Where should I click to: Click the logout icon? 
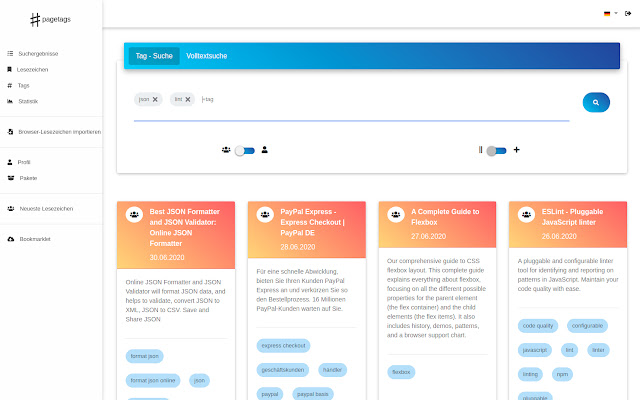click(x=628, y=13)
